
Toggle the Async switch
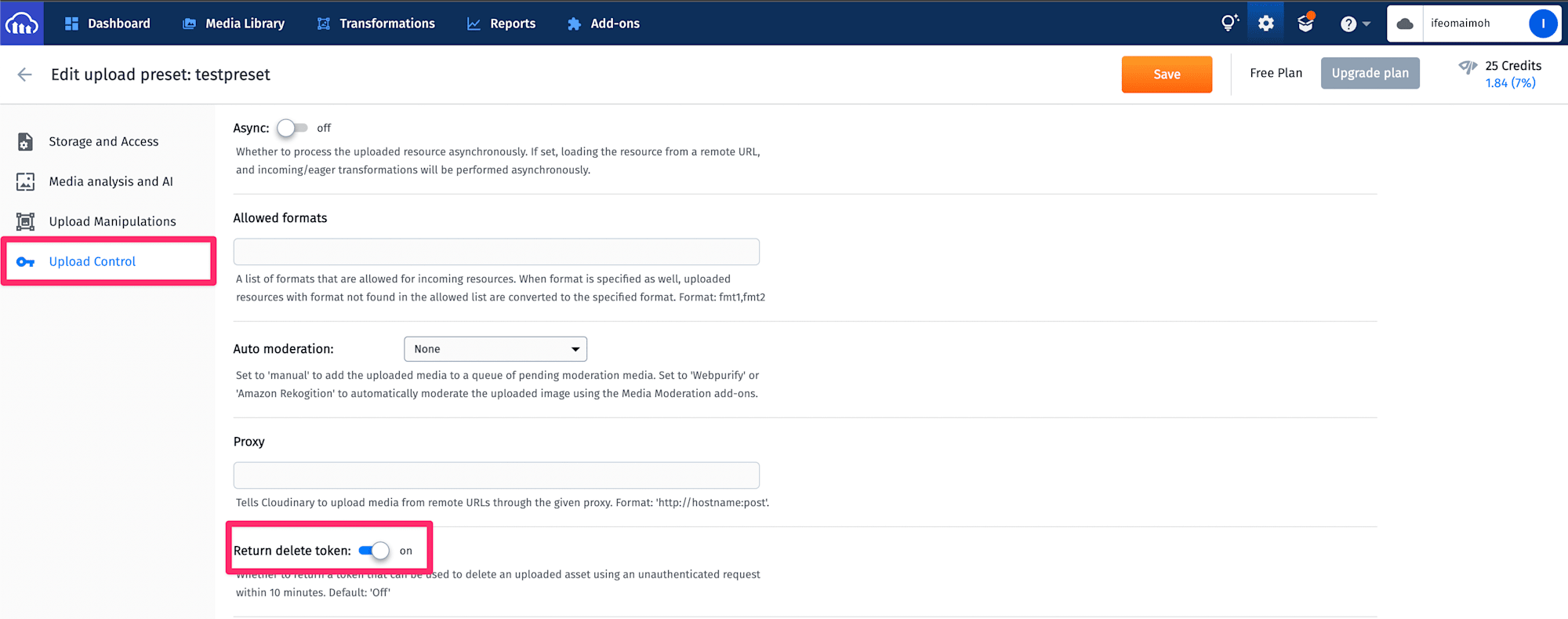[x=292, y=128]
